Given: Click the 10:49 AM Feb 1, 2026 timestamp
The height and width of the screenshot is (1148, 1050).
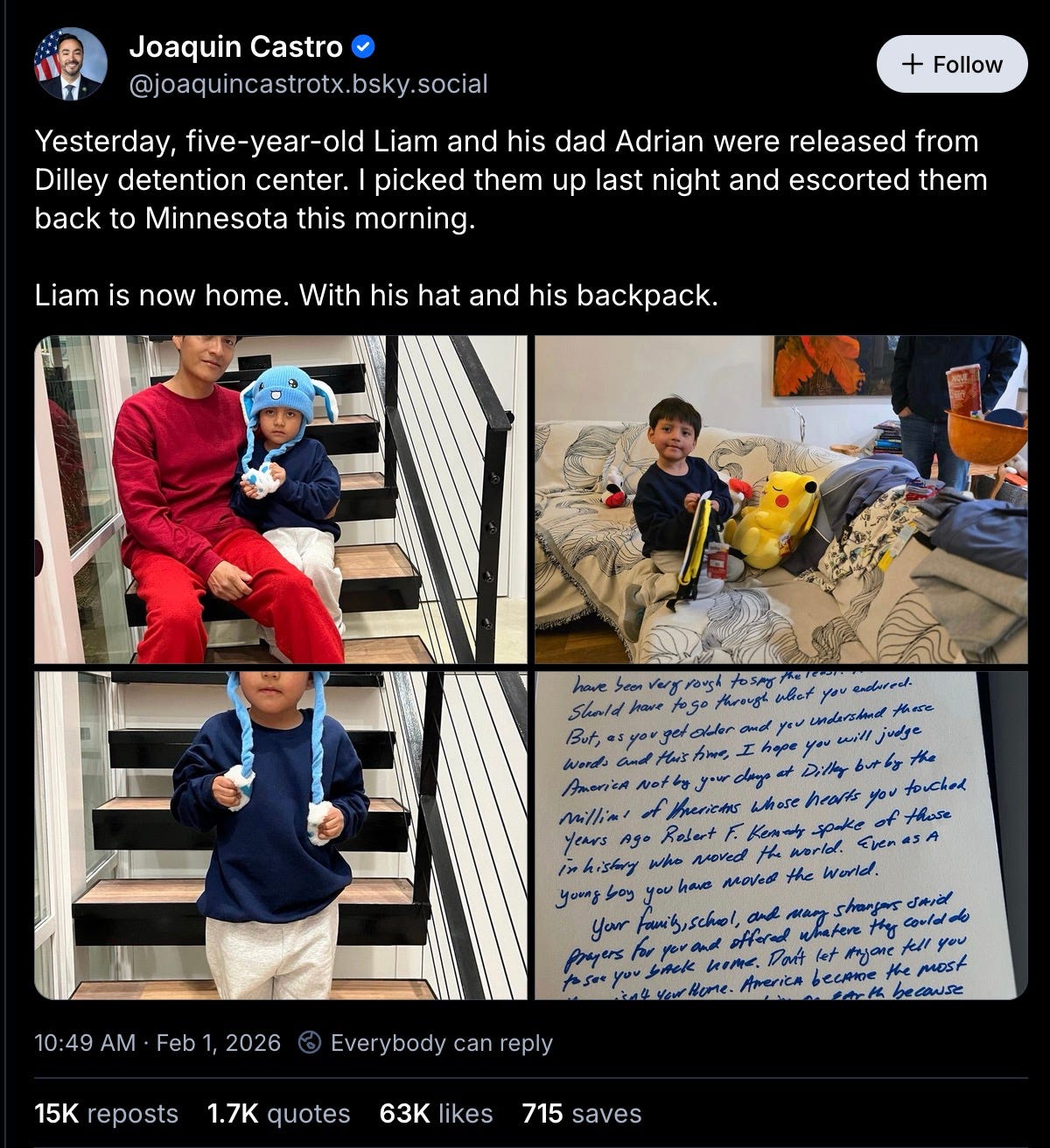Looking at the screenshot, I should (157, 1043).
